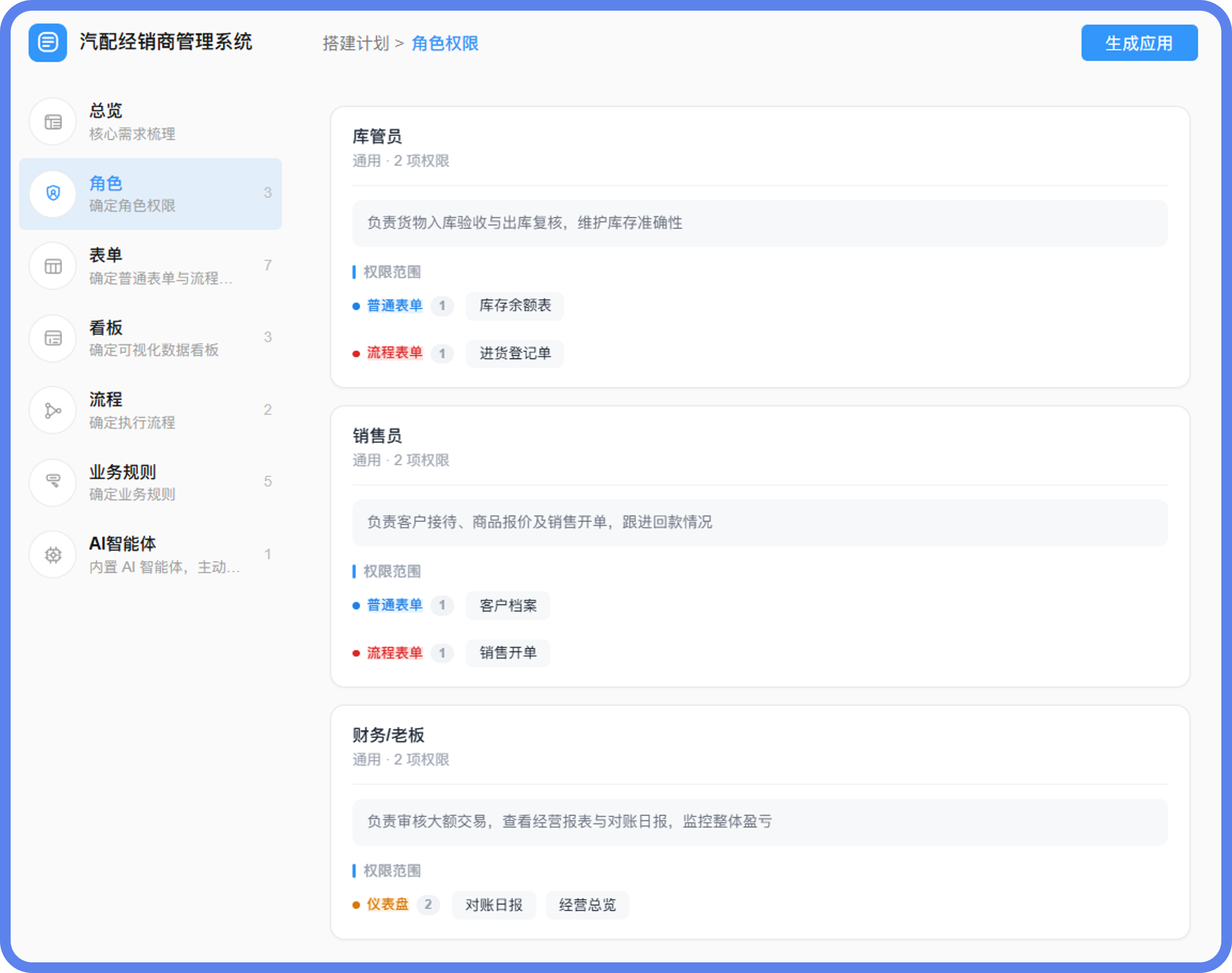This screenshot has width=1232, height=973.
Task: Click the 表单 table sidebar icon
Action: pyautogui.click(x=53, y=266)
